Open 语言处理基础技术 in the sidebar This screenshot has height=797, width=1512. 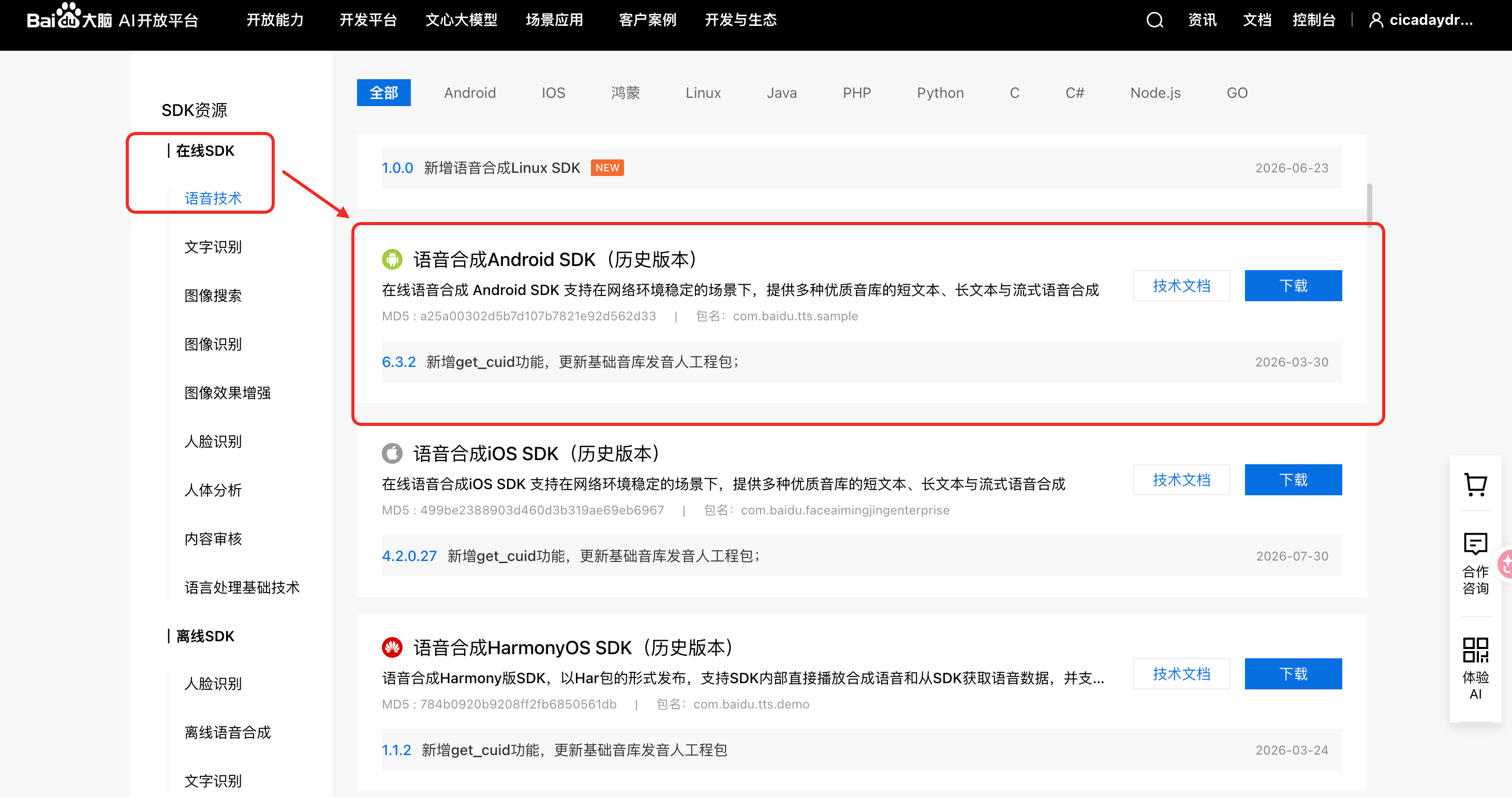click(x=242, y=588)
